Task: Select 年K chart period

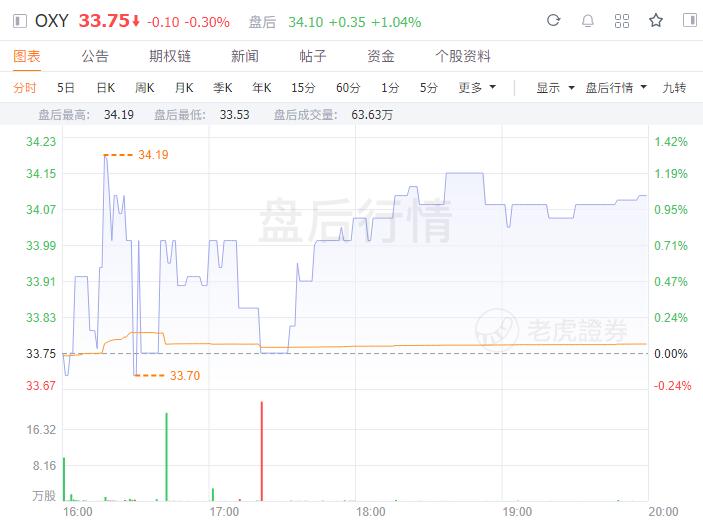Action: pyautogui.click(x=262, y=87)
